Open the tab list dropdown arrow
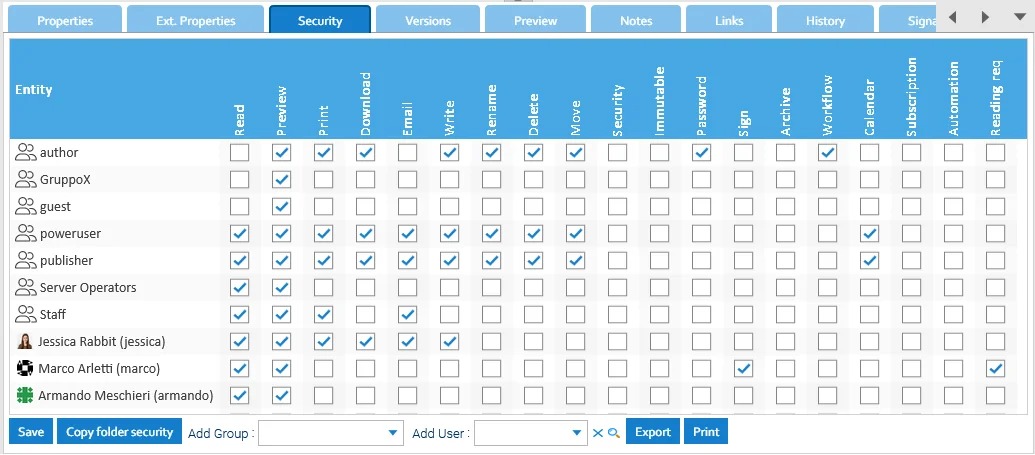1035x455 pixels. tap(1020, 18)
